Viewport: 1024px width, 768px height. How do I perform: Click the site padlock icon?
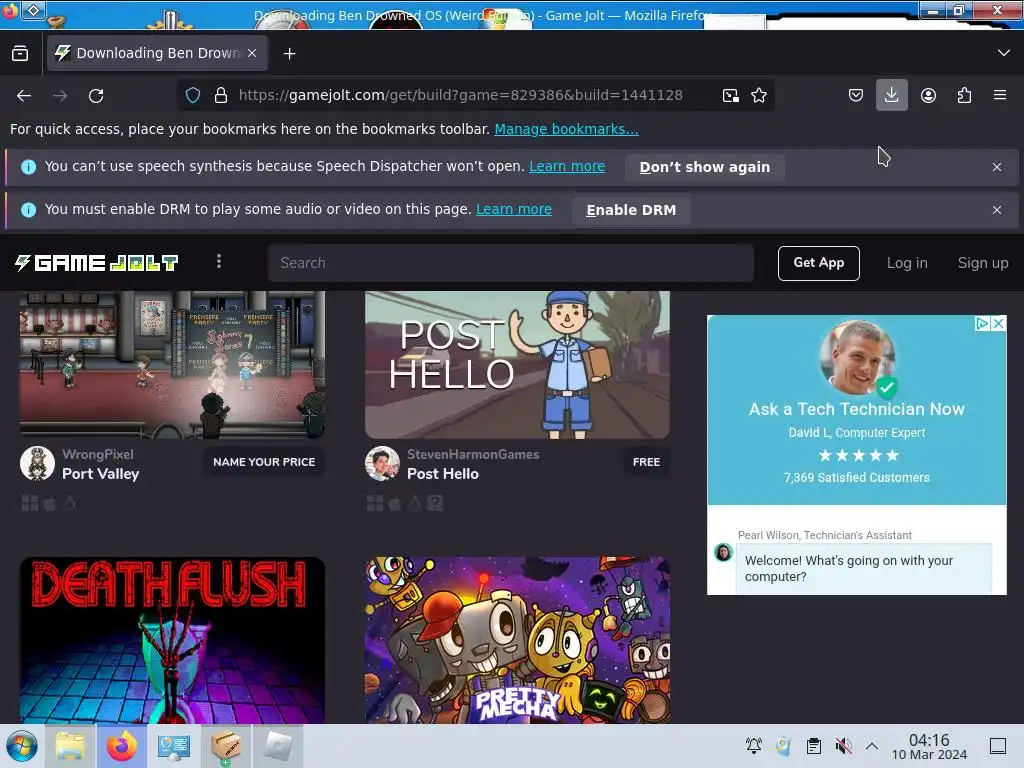click(221, 95)
